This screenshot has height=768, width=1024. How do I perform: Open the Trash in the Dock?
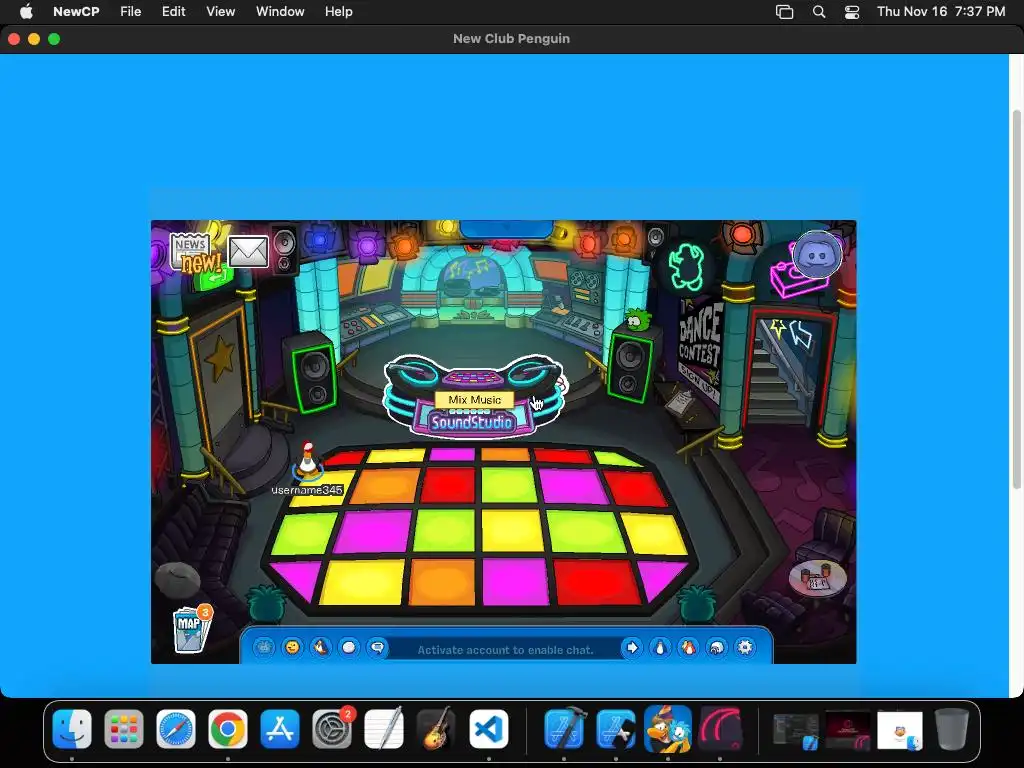tap(952, 729)
